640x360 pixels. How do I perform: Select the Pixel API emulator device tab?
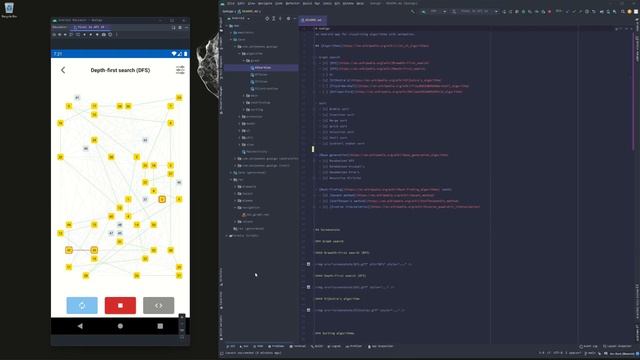[x=90, y=27]
